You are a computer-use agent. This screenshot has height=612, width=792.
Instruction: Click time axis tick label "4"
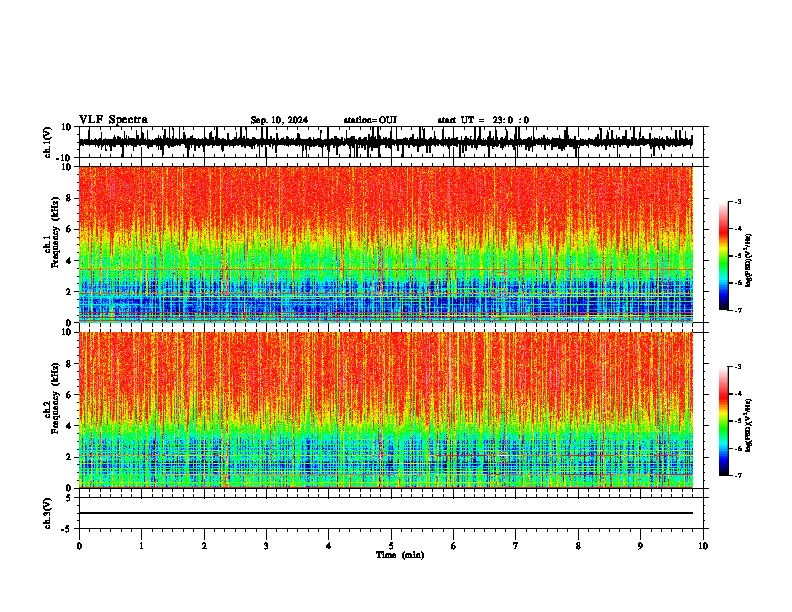coord(329,546)
